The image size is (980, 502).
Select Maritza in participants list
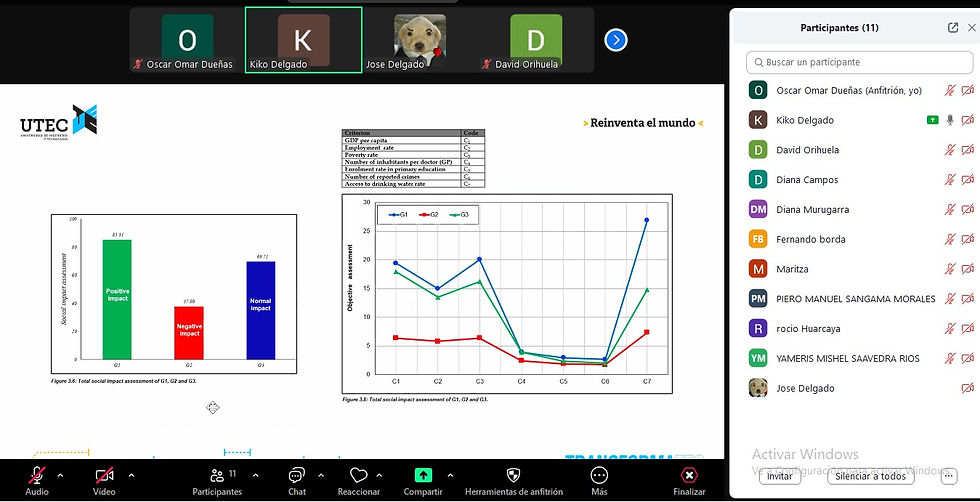(859, 269)
